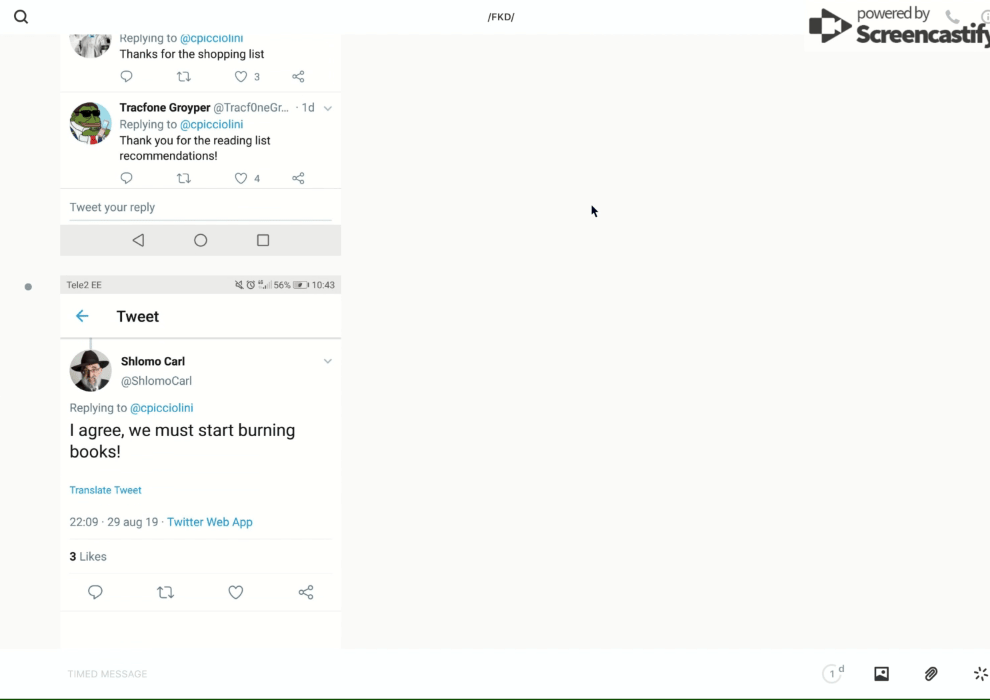990x700 pixels.
Task: Retweet the Shlomo Carl tweet
Action: click(x=166, y=592)
